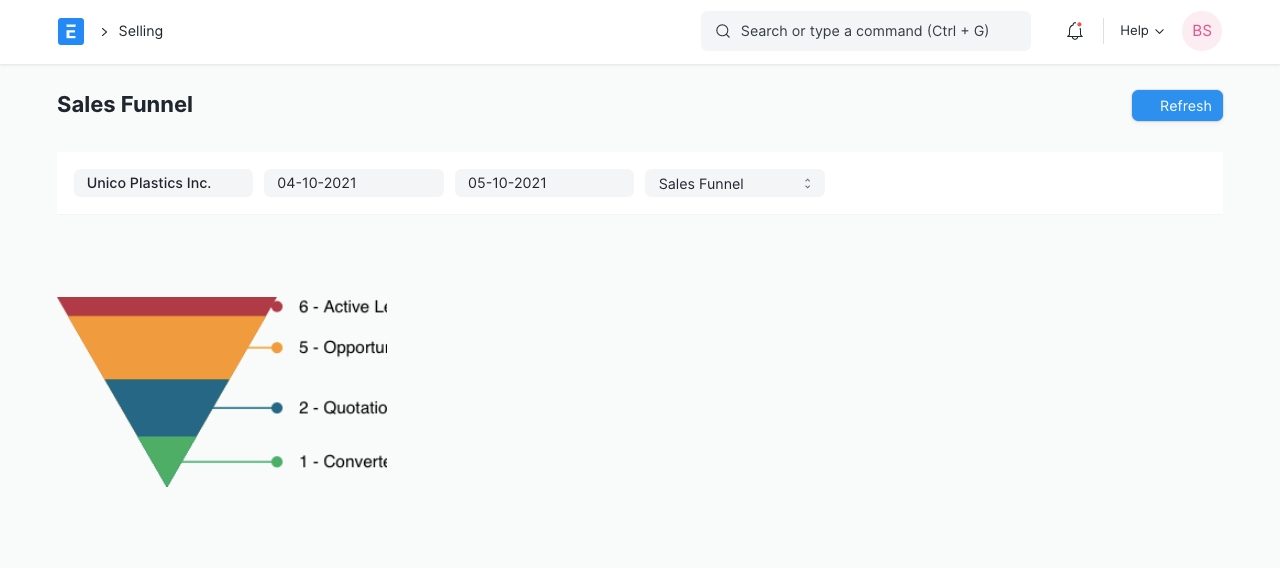Viewport: 1280px width, 568px height.
Task: Click the green Converted marker dot
Action: tap(277, 462)
